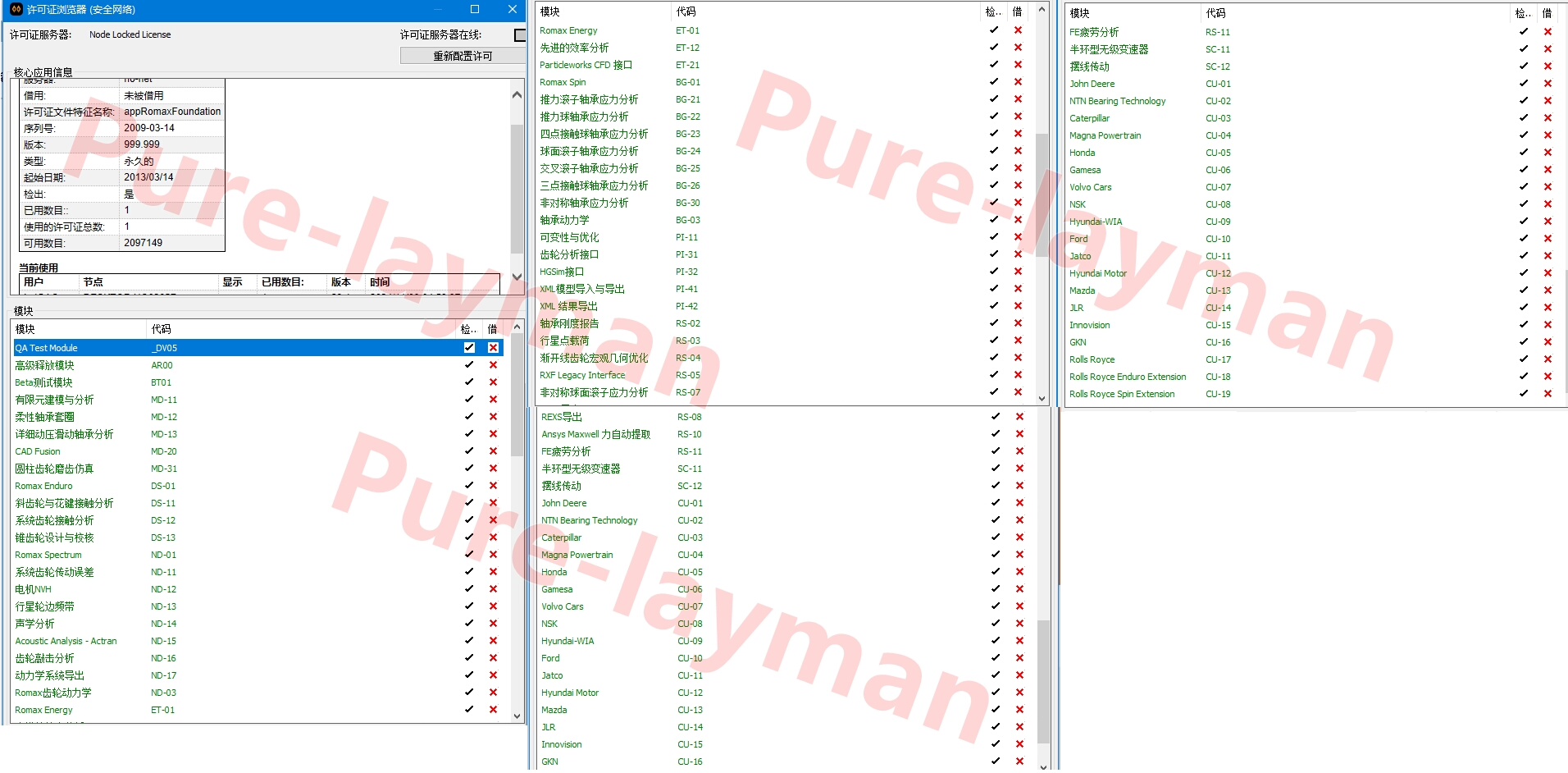This screenshot has width=1568, height=773.
Task: Click the red X for 齿轮敲击分析
Action: [x=493, y=658]
